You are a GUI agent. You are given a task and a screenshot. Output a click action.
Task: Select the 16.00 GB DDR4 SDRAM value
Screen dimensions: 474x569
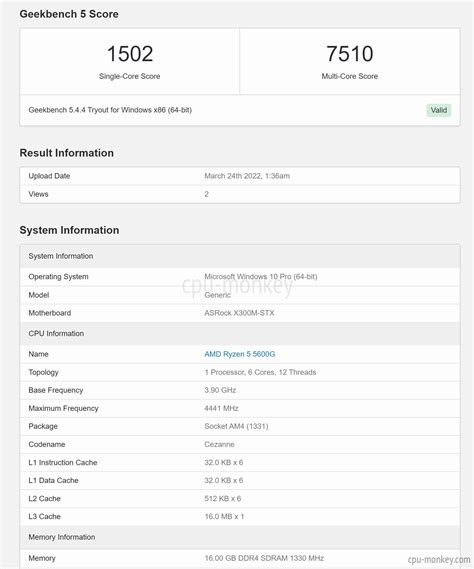point(264,558)
